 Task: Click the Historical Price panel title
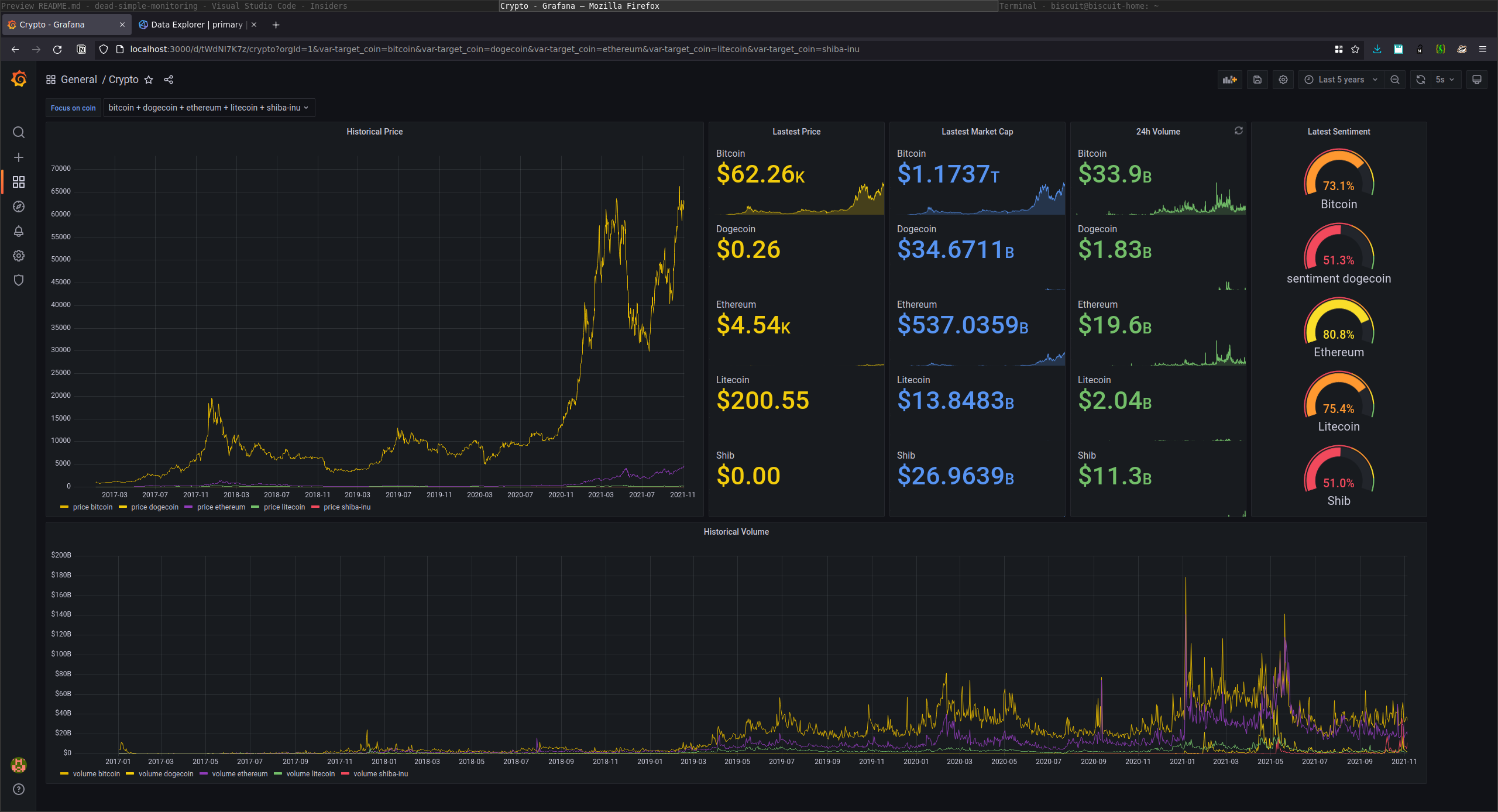(x=374, y=132)
